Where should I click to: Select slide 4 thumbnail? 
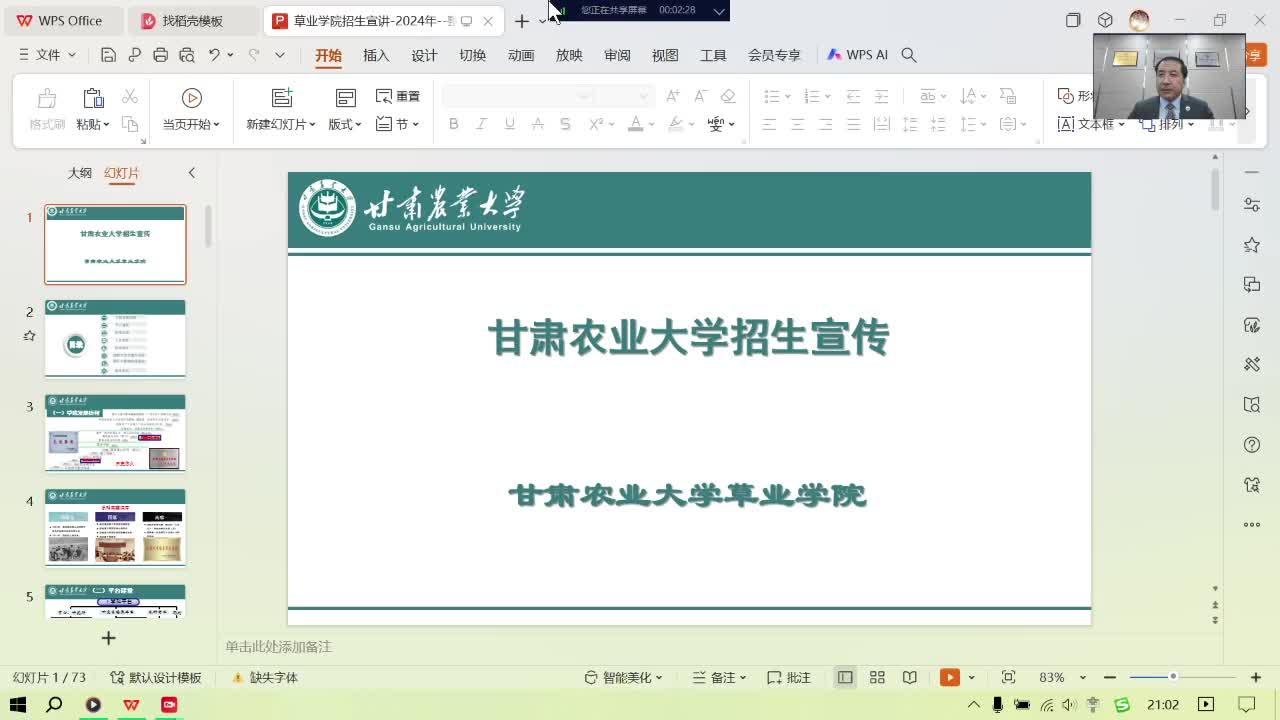(115, 527)
